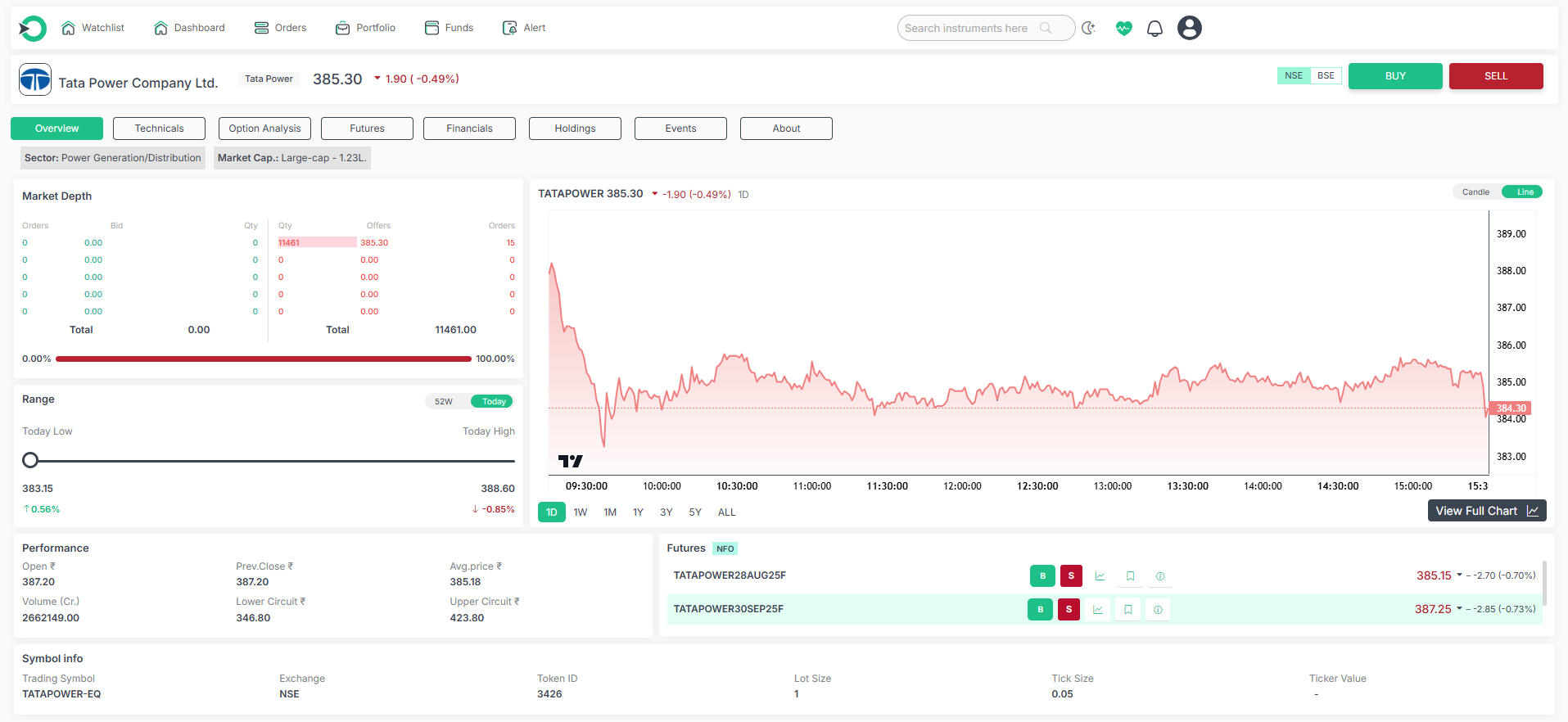1568x722 pixels.
Task: Open the Alert page
Action: [524, 28]
